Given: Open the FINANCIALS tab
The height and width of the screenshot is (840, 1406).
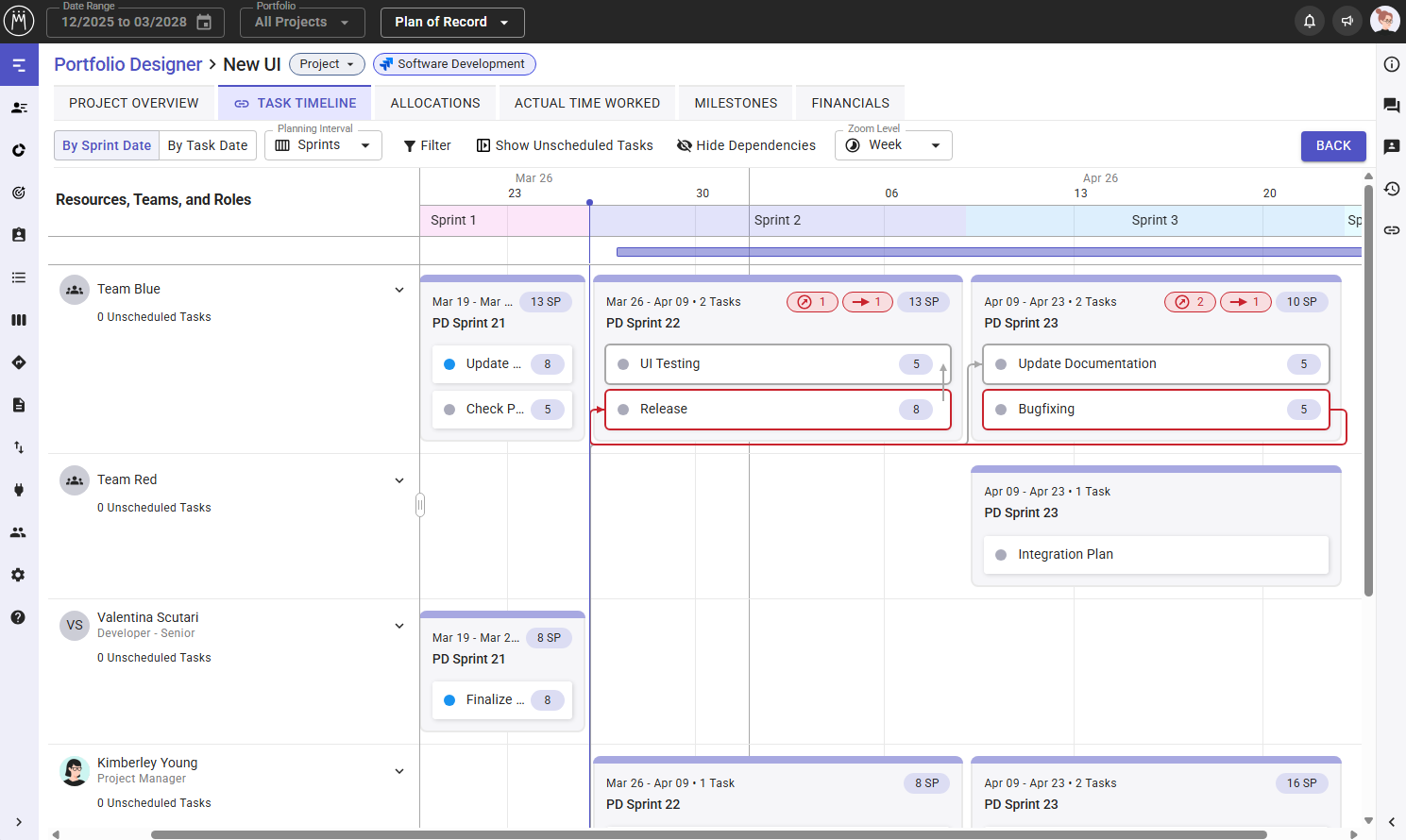Looking at the screenshot, I should [850, 102].
